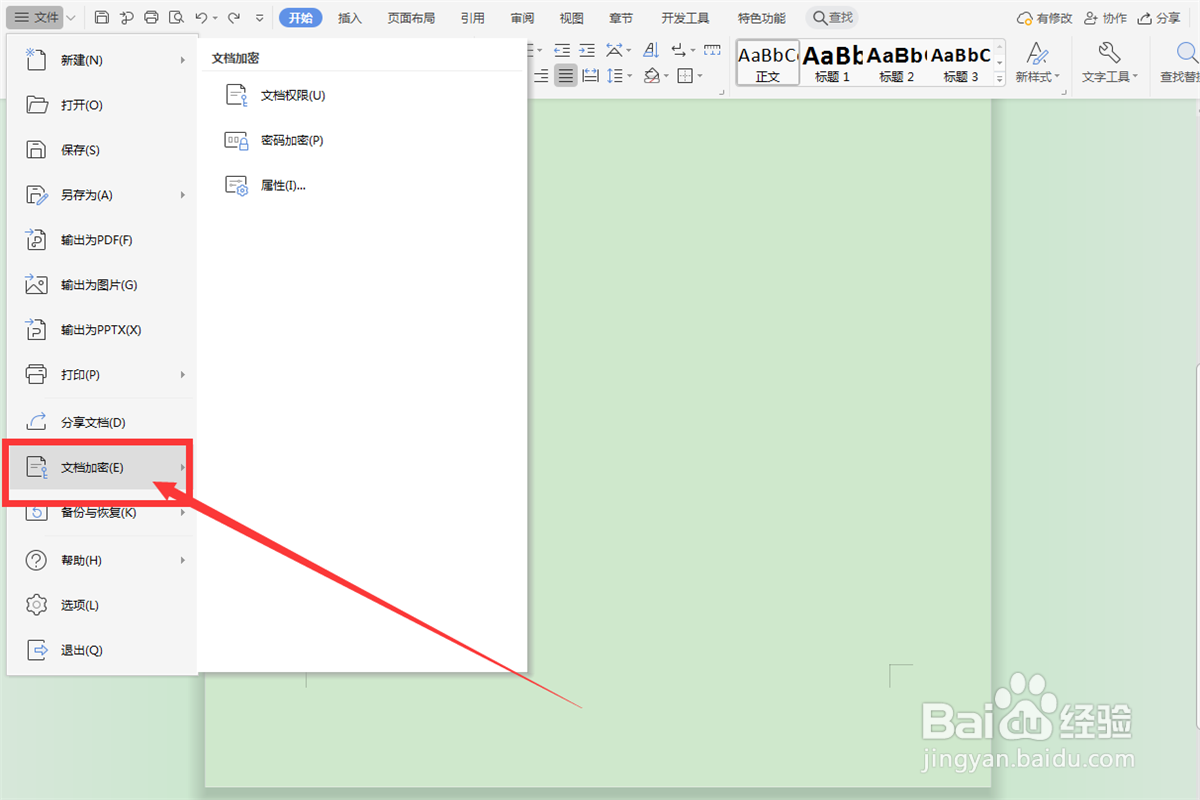1200x800 pixels.
Task: Expand the 另存为(A) submenu arrow
Action: coord(183,195)
